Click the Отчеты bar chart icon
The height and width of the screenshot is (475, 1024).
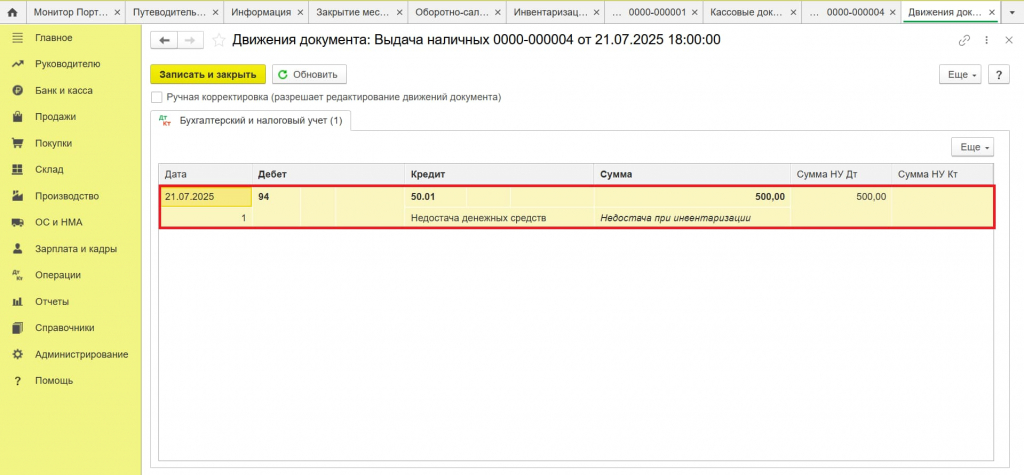coord(18,302)
